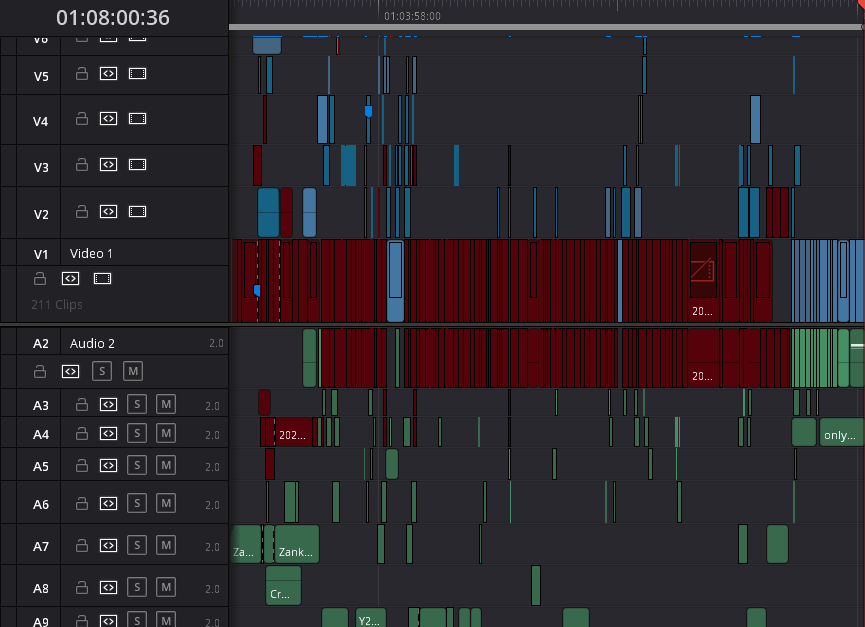Select the 'only...' audio clip on A4
This screenshot has width=865, height=627.
(841, 432)
